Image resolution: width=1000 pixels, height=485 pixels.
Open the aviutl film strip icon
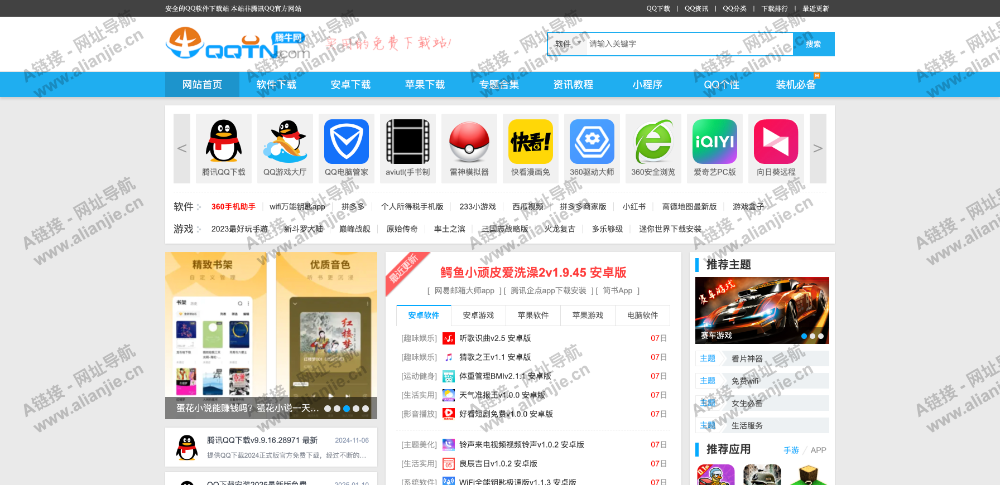click(408, 141)
